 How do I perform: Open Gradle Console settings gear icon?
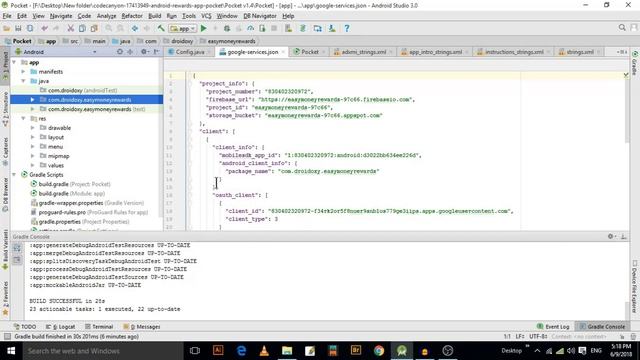tap(611, 236)
